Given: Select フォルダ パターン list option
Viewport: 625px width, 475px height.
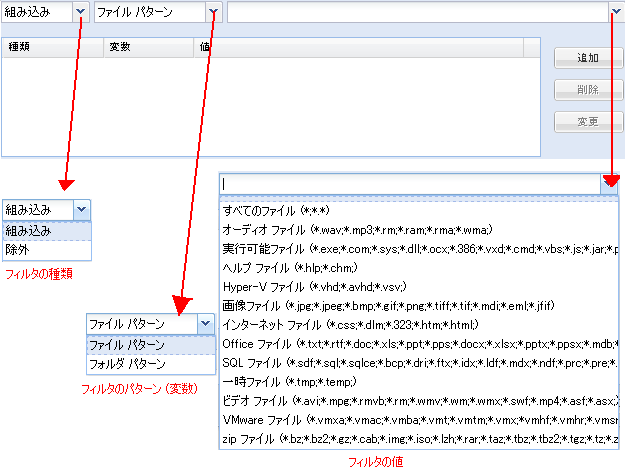Looking at the screenshot, I should 151,364.
